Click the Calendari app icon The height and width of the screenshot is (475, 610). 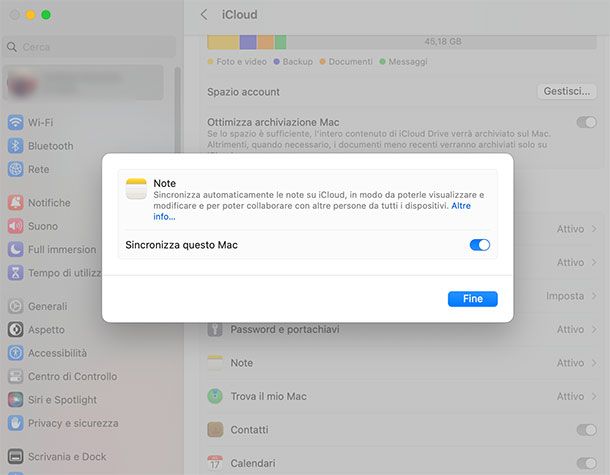(215, 463)
